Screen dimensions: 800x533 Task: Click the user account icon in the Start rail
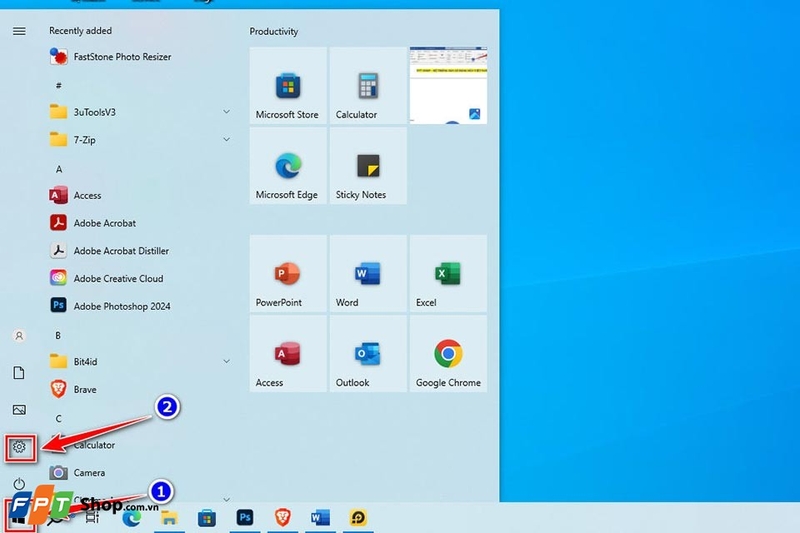click(19, 336)
